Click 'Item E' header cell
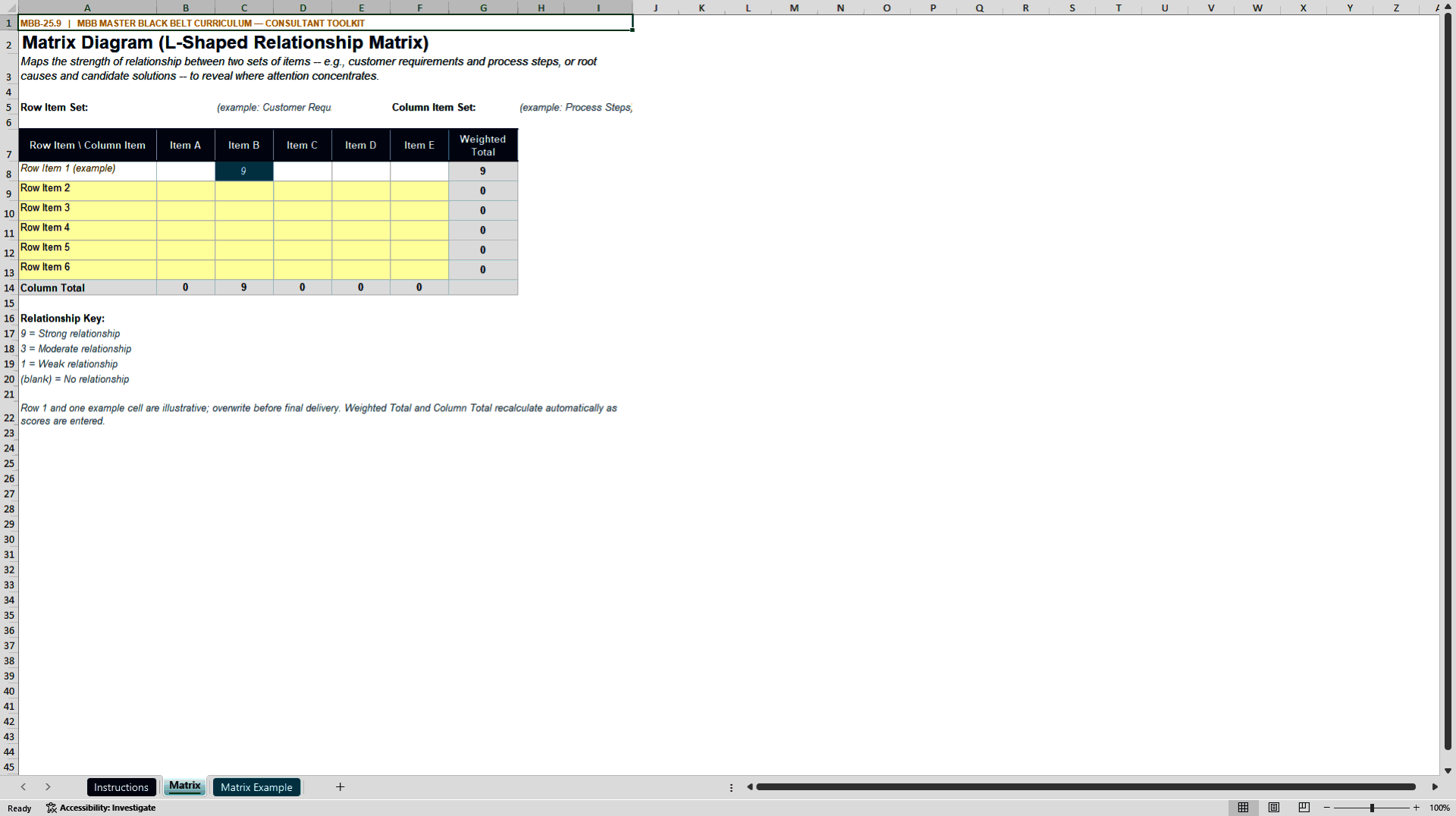The height and width of the screenshot is (816, 1456). pos(419,145)
